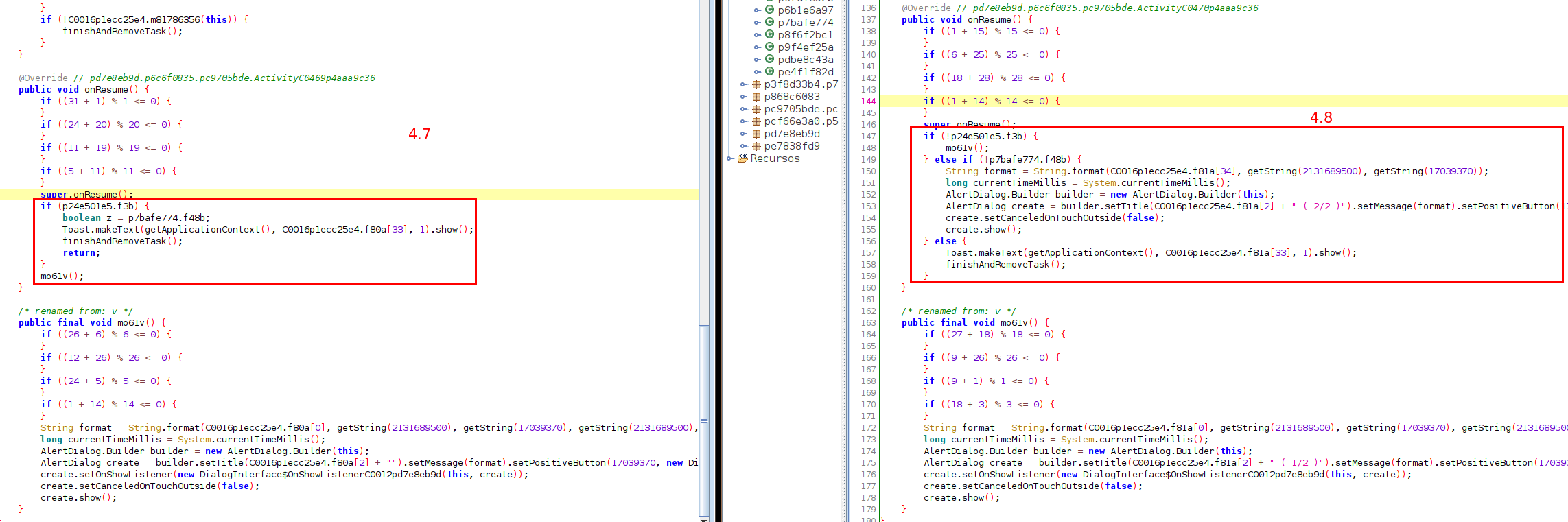Click the class icon for pe4f1f82d
1568x522 pixels.
coord(769,71)
